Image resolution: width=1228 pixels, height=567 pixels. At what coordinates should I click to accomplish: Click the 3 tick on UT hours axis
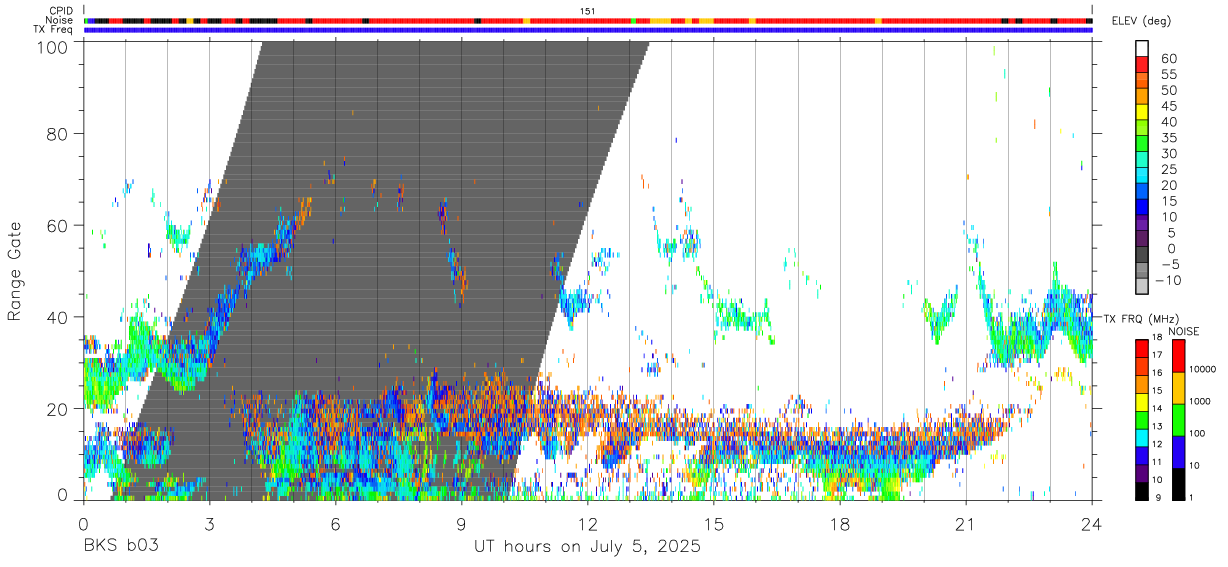pyautogui.click(x=209, y=524)
